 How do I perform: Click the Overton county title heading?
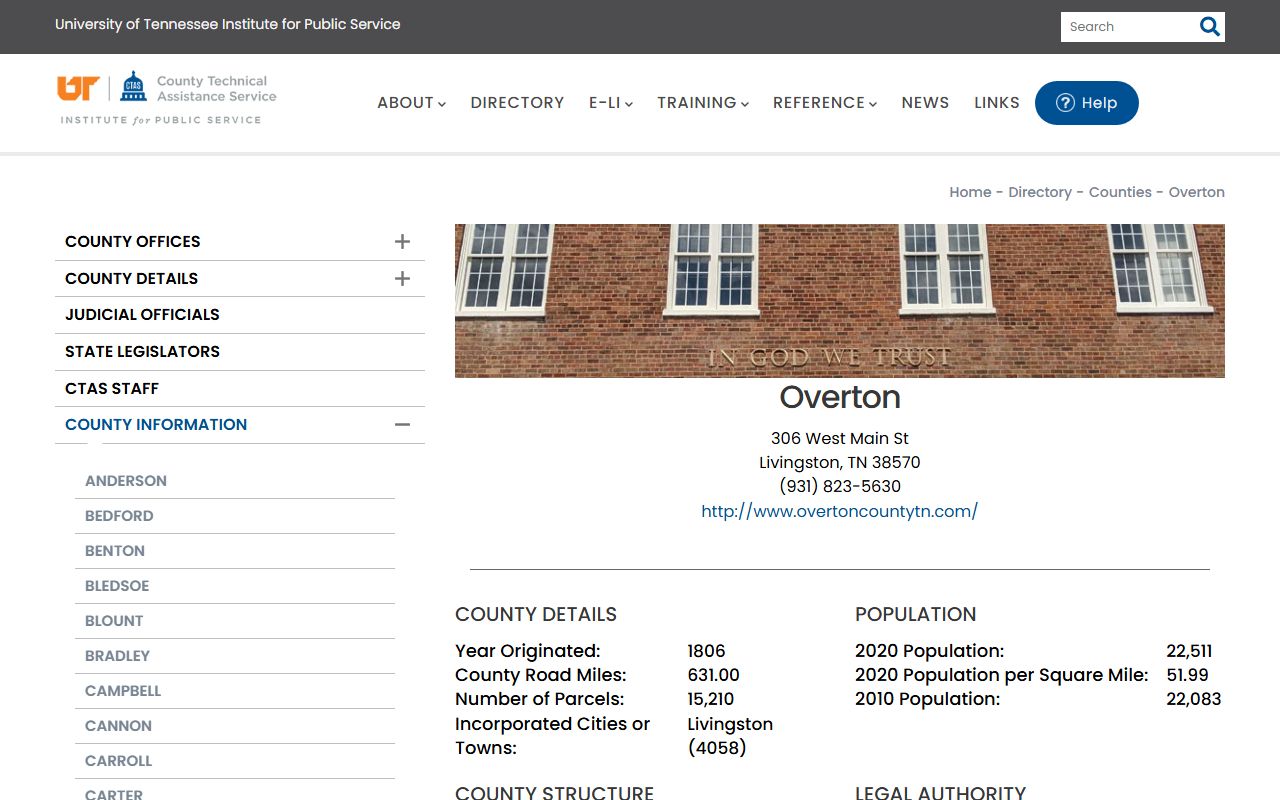point(840,397)
